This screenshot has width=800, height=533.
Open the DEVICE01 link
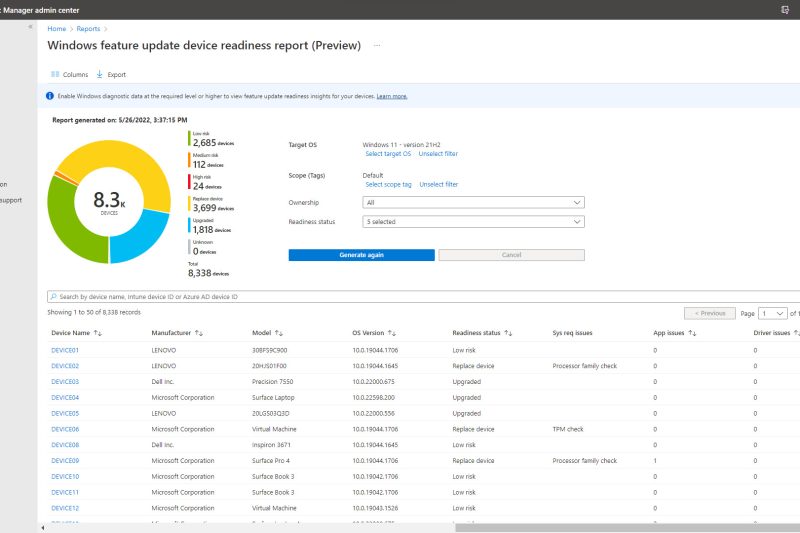pos(65,350)
